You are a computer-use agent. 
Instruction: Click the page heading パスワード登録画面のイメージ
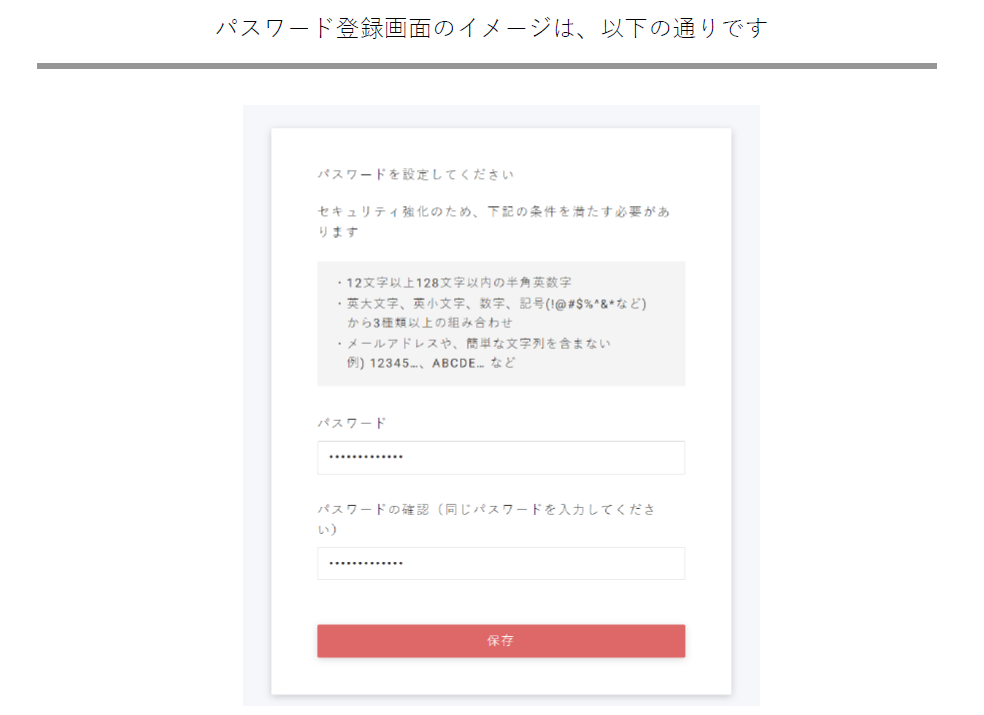pyautogui.click(x=491, y=28)
